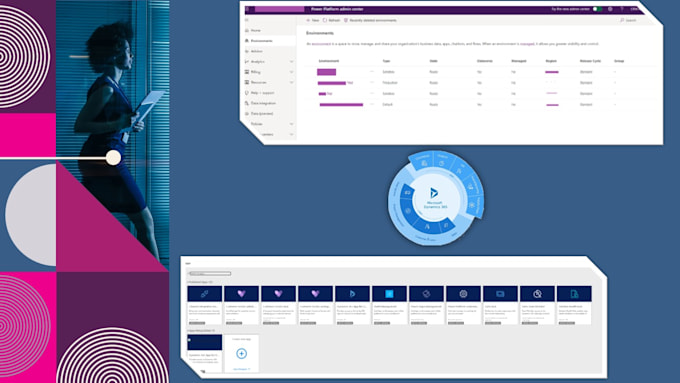Expand the Resources section chevron

click(291, 82)
